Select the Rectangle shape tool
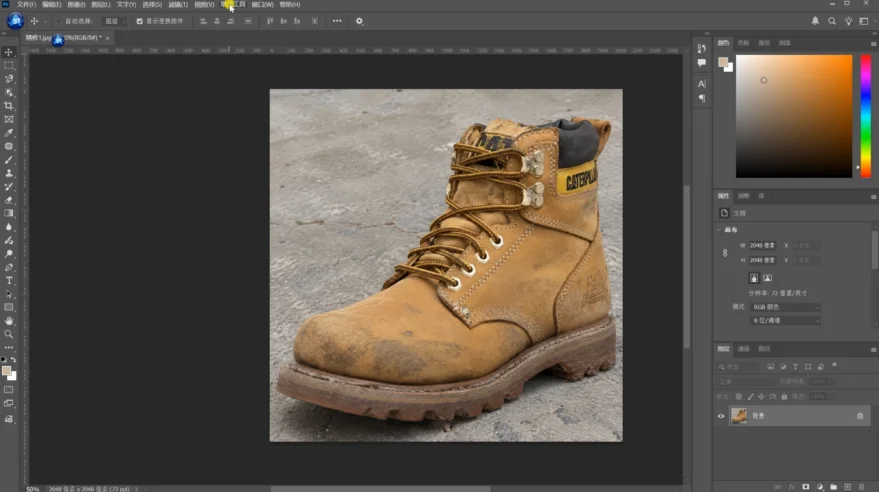Screen dimensions: 879x493 [x=9, y=308]
